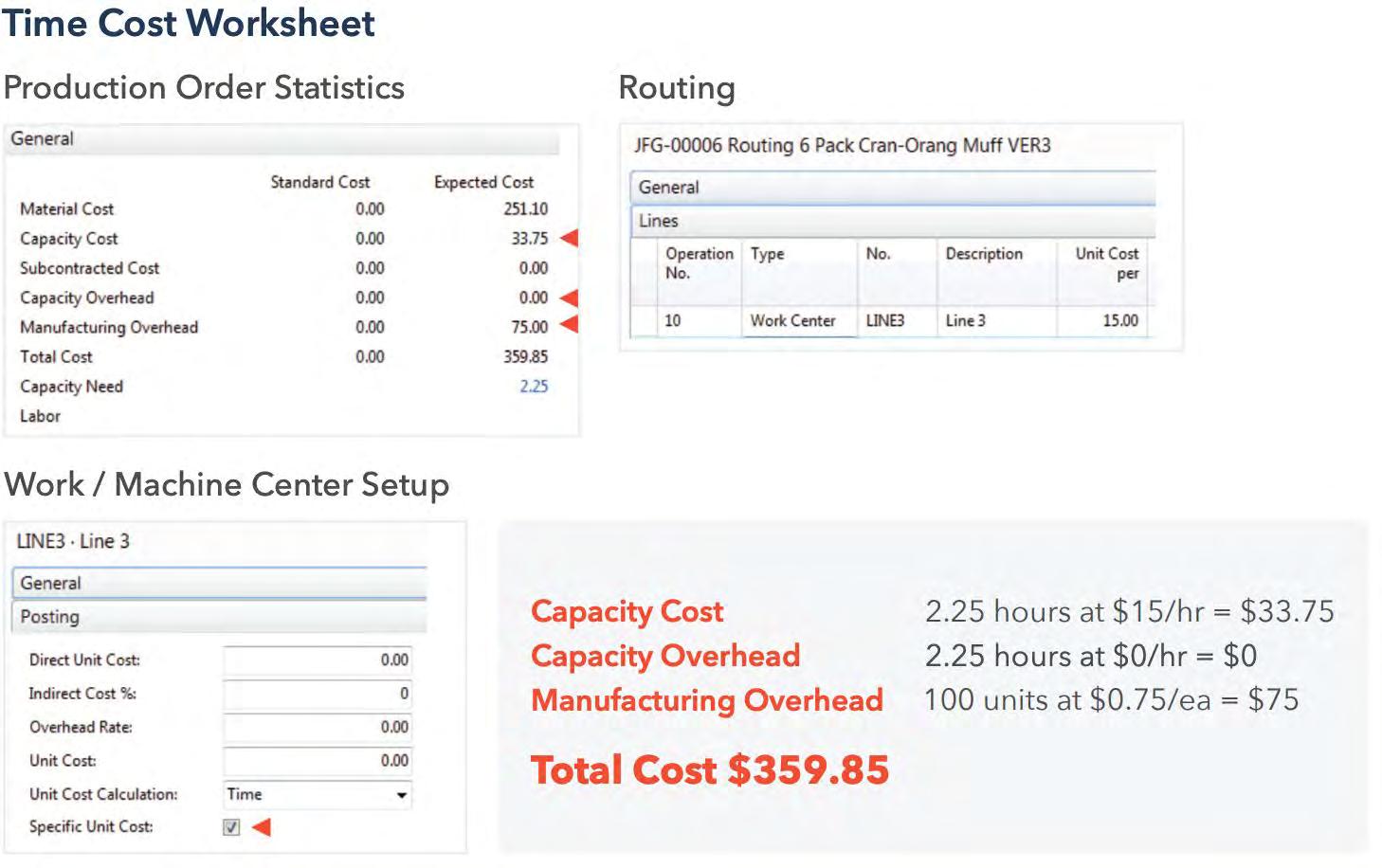1382x868 pixels.
Task: Click the Expected Total Cost value 359.85
Action: (x=525, y=356)
